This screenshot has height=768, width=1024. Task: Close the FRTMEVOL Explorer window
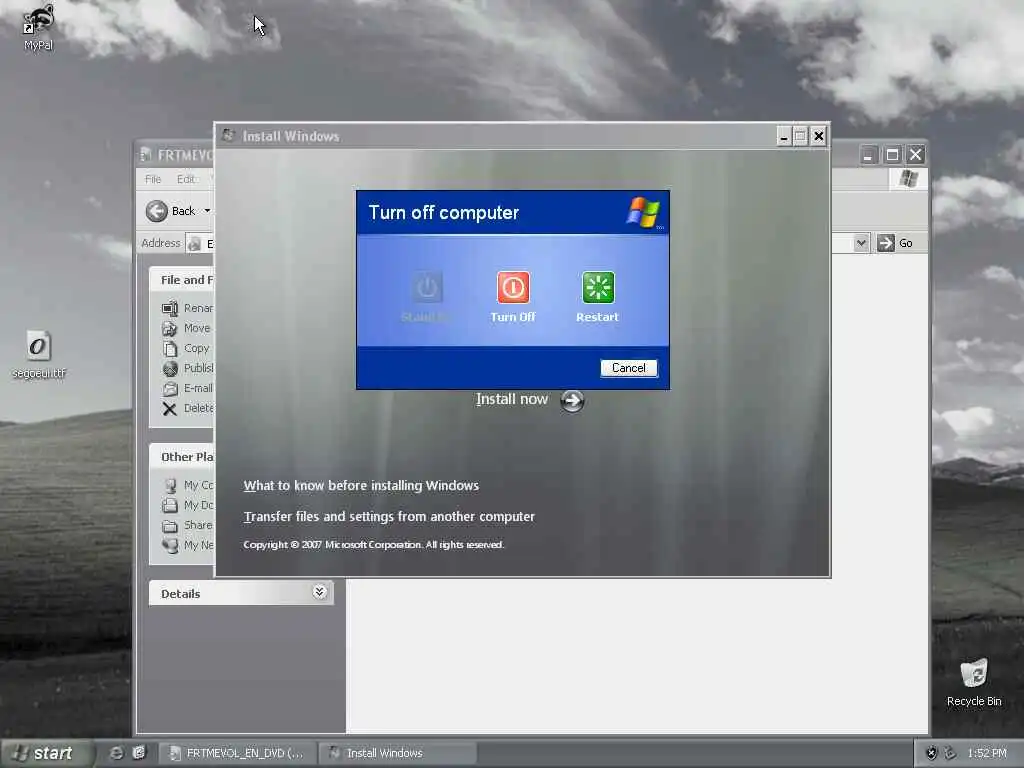[x=916, y=155]
